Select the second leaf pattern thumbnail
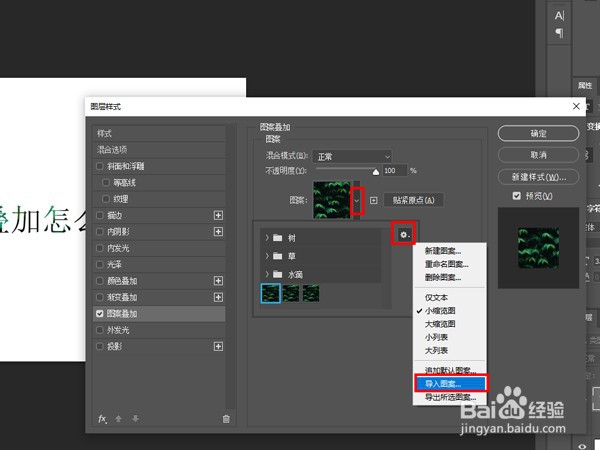 291,293
